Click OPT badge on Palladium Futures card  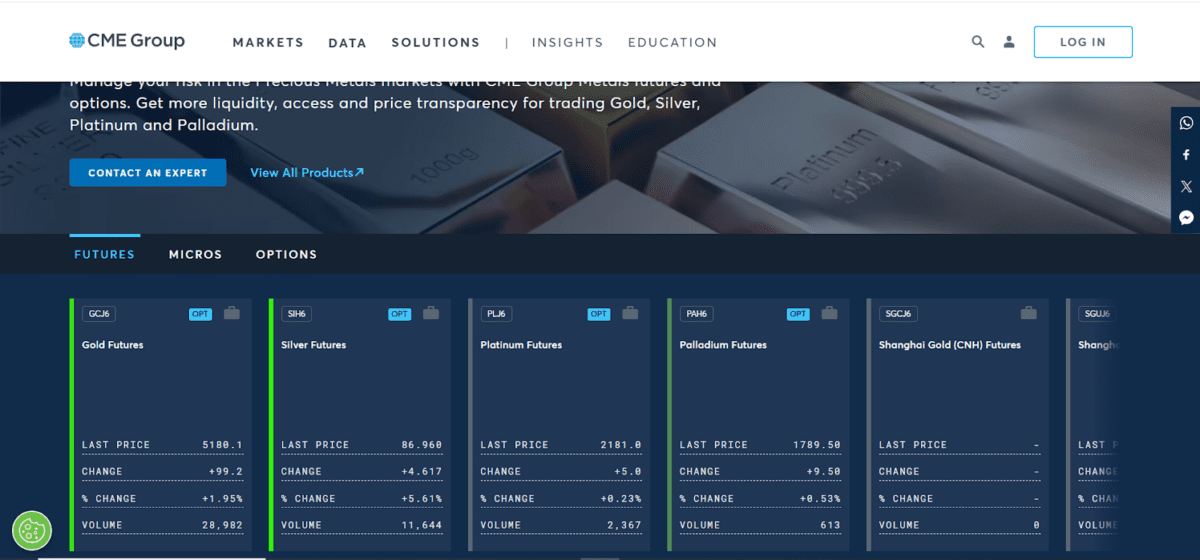coord(798,314)
